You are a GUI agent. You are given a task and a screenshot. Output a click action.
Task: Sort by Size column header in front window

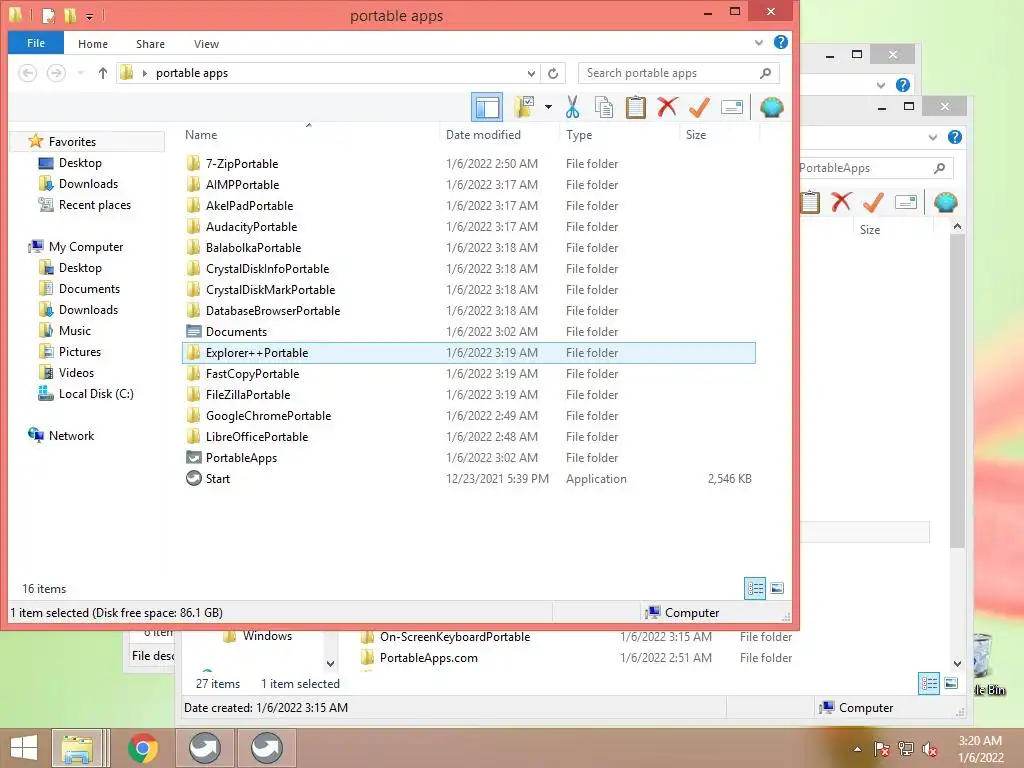(696, 135)
